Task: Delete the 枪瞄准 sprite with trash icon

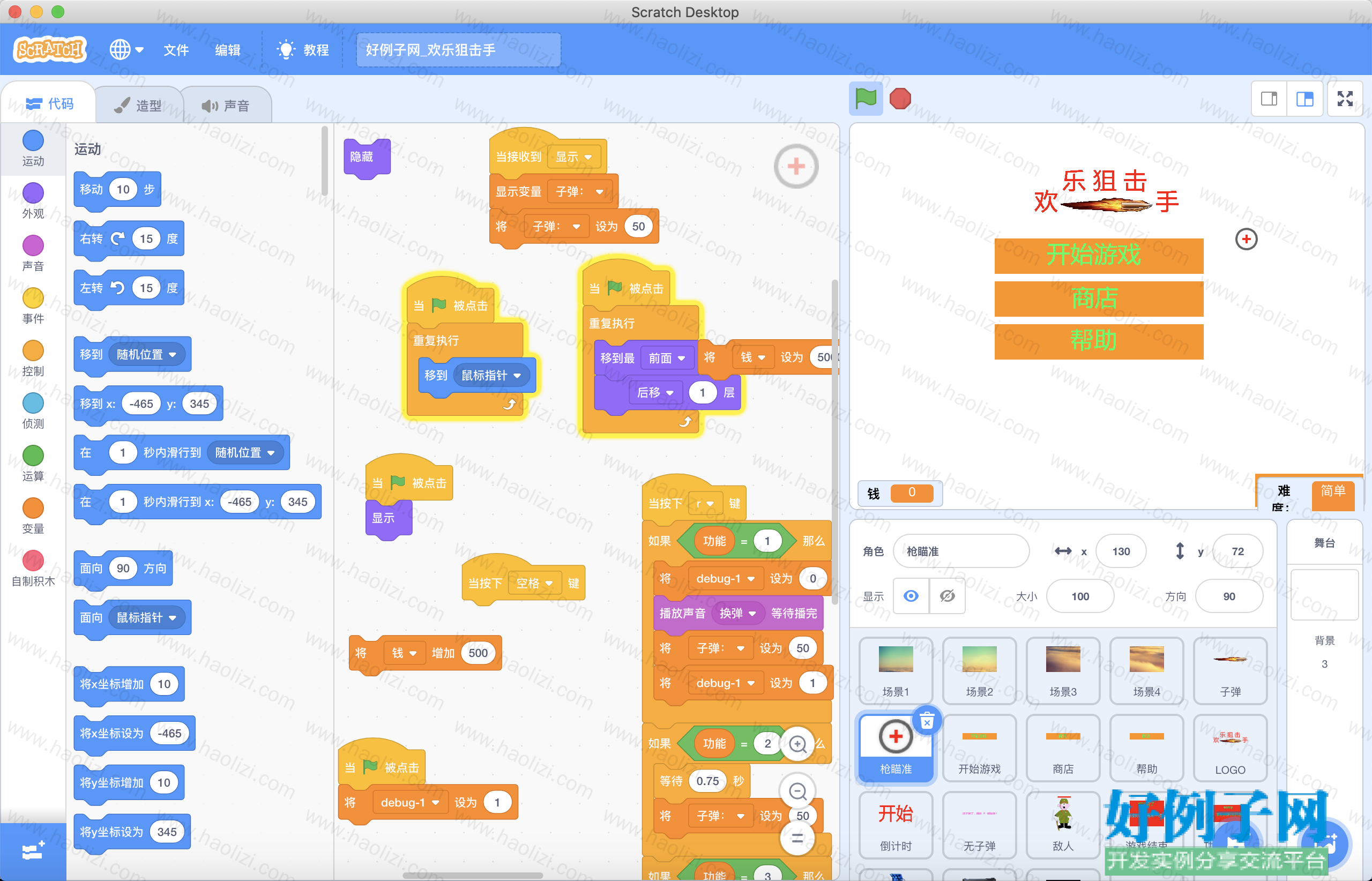Action: click(927, 721)
